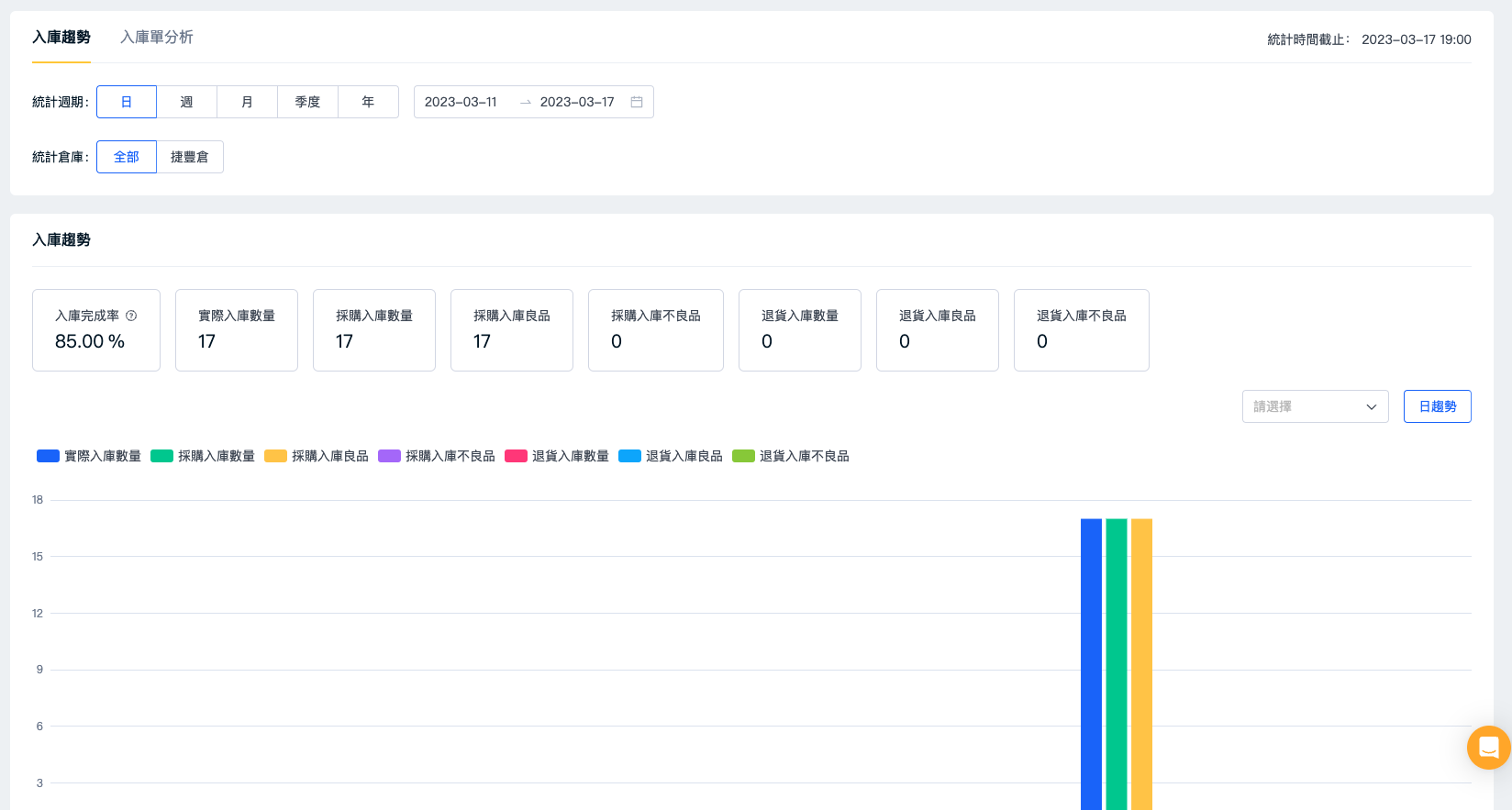
Task: Toggle 實際入庫數量 legend series
Action: (x=89, y=456)
